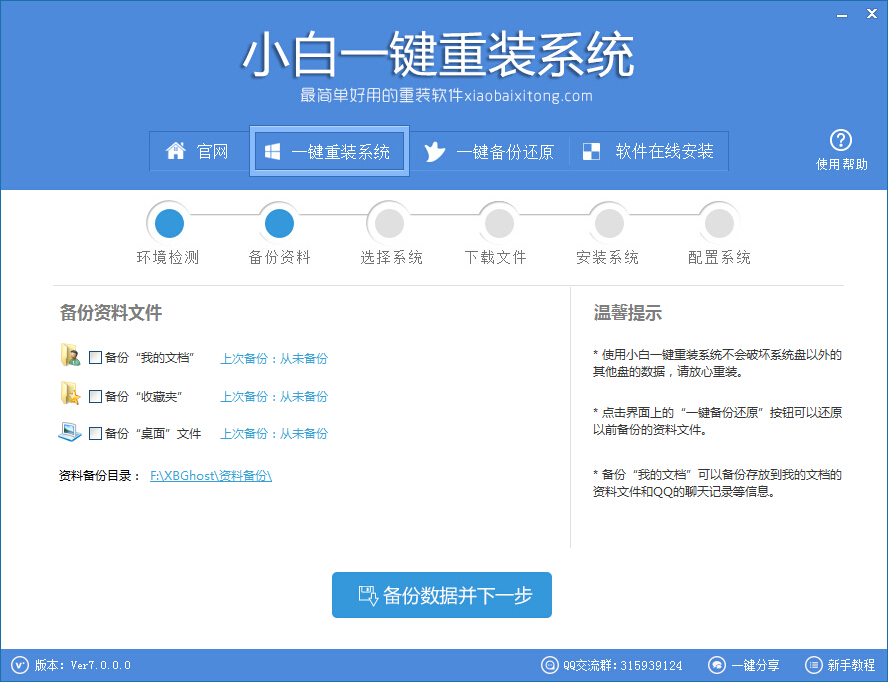Click the 桌面 monitor icon

[x=71, y=432]
